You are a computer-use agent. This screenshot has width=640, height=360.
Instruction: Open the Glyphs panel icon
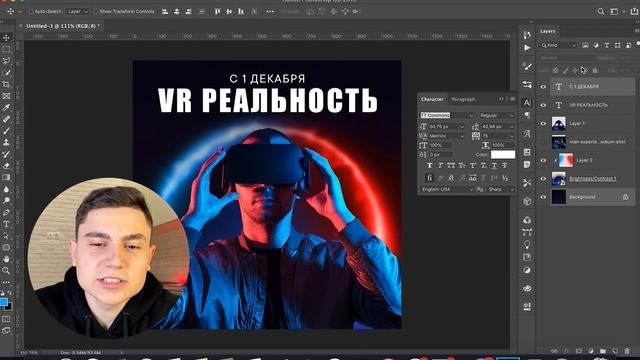pyautogui.click(x=527, y=133)
